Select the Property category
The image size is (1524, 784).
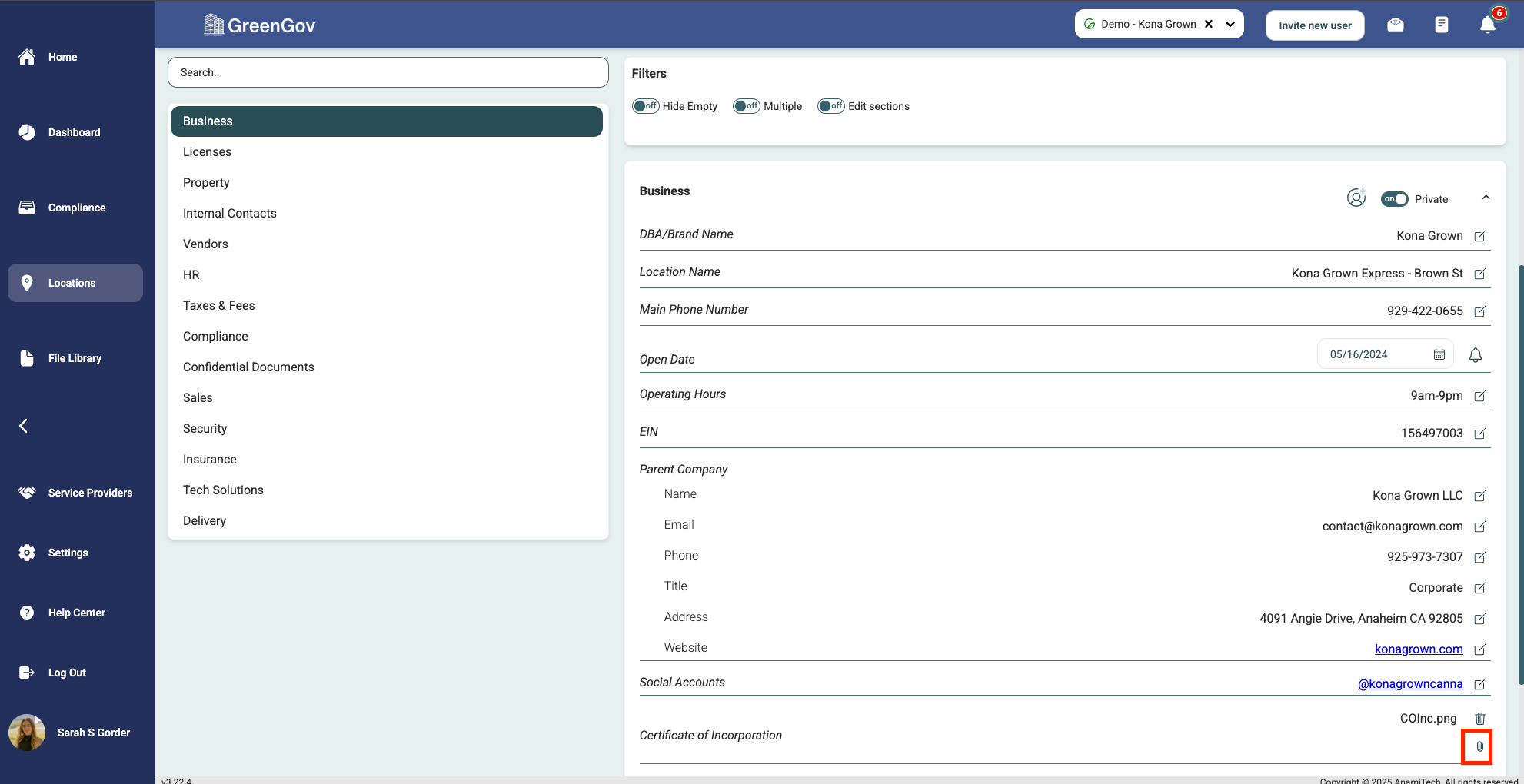[x=387, y=183]
